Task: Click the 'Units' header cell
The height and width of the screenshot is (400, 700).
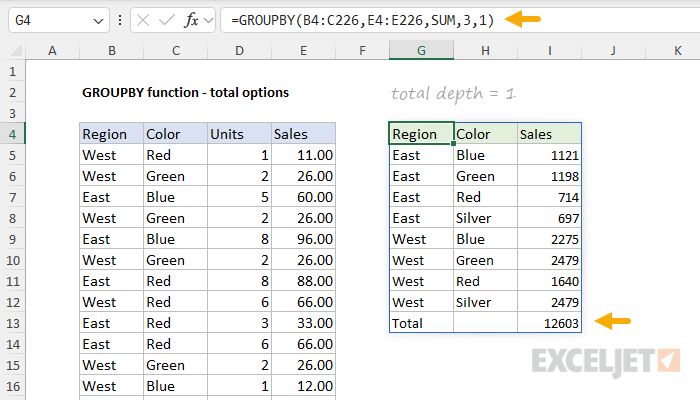Action: click(x=239, y=134)
